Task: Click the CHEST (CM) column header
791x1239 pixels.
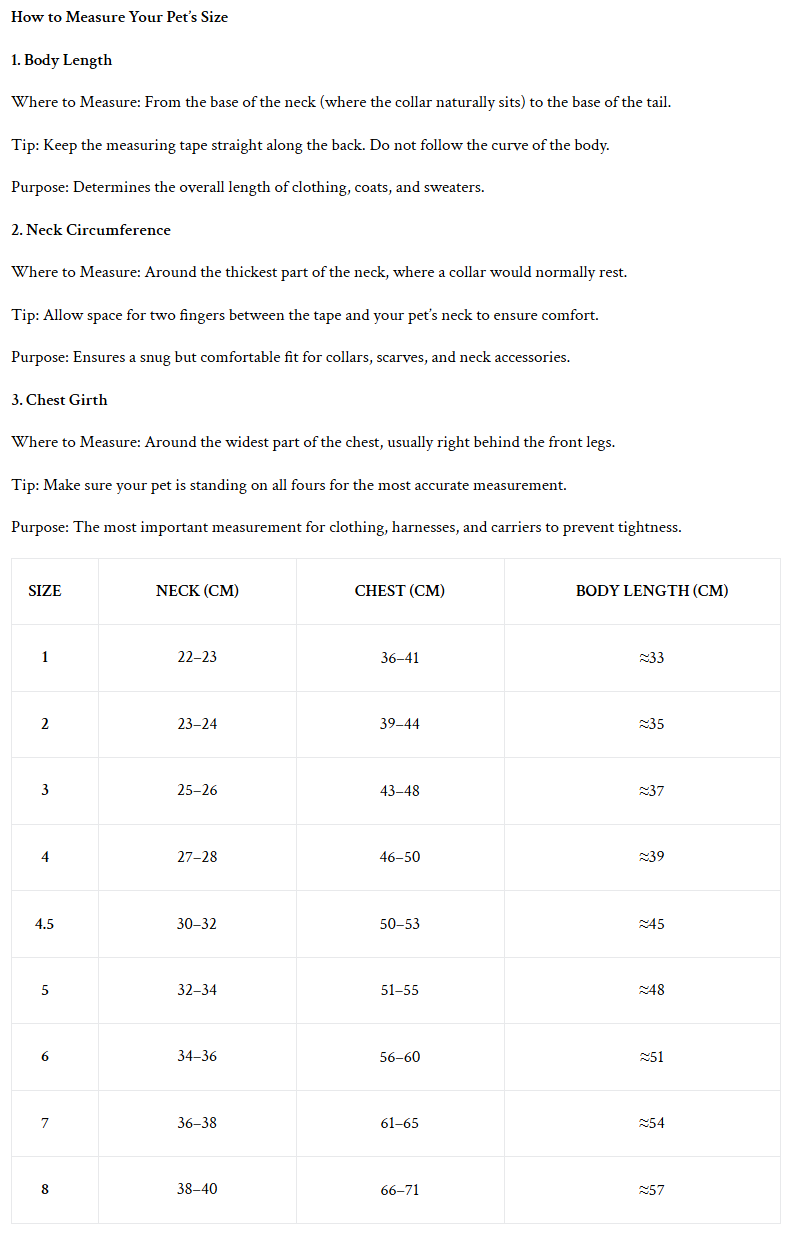Action: pos(400,591)
